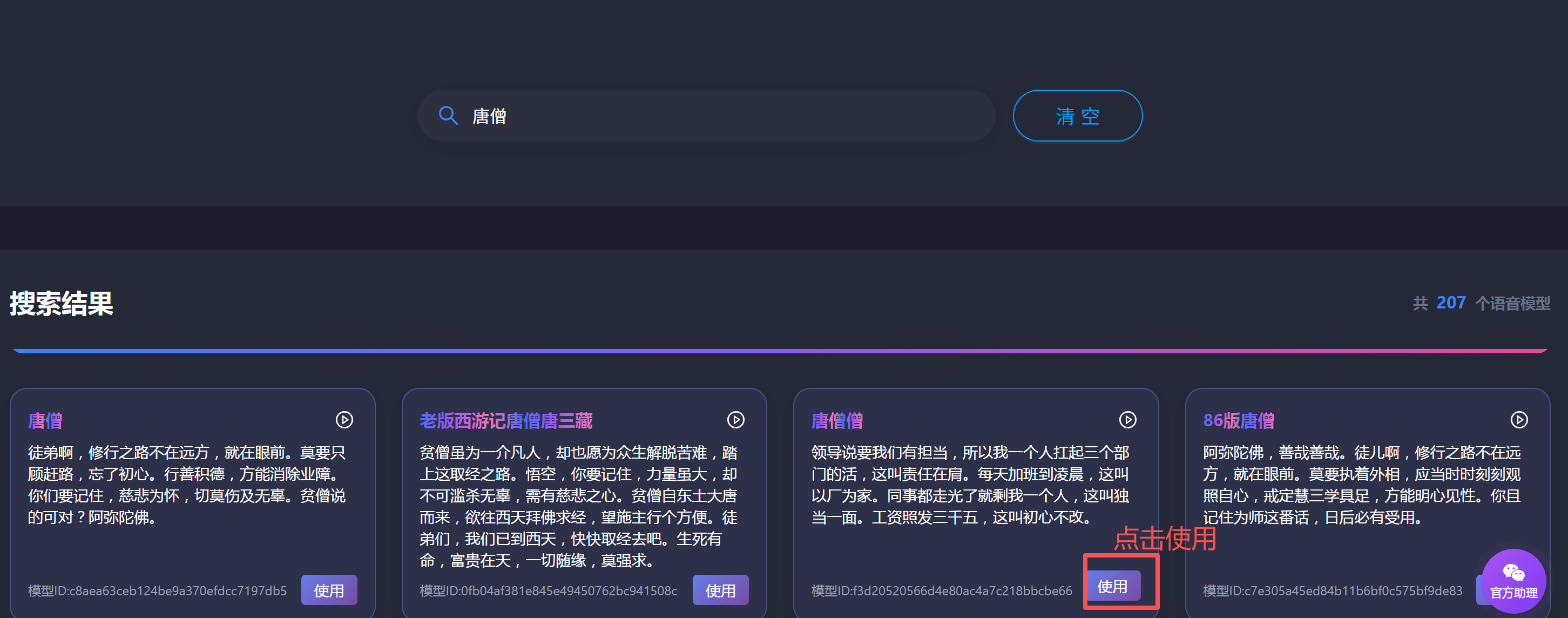The height and width of the screenshot is (618, 1568).
Task: Open the 官方助理 WeChat assistant bubble
Action: [1514, 581]
